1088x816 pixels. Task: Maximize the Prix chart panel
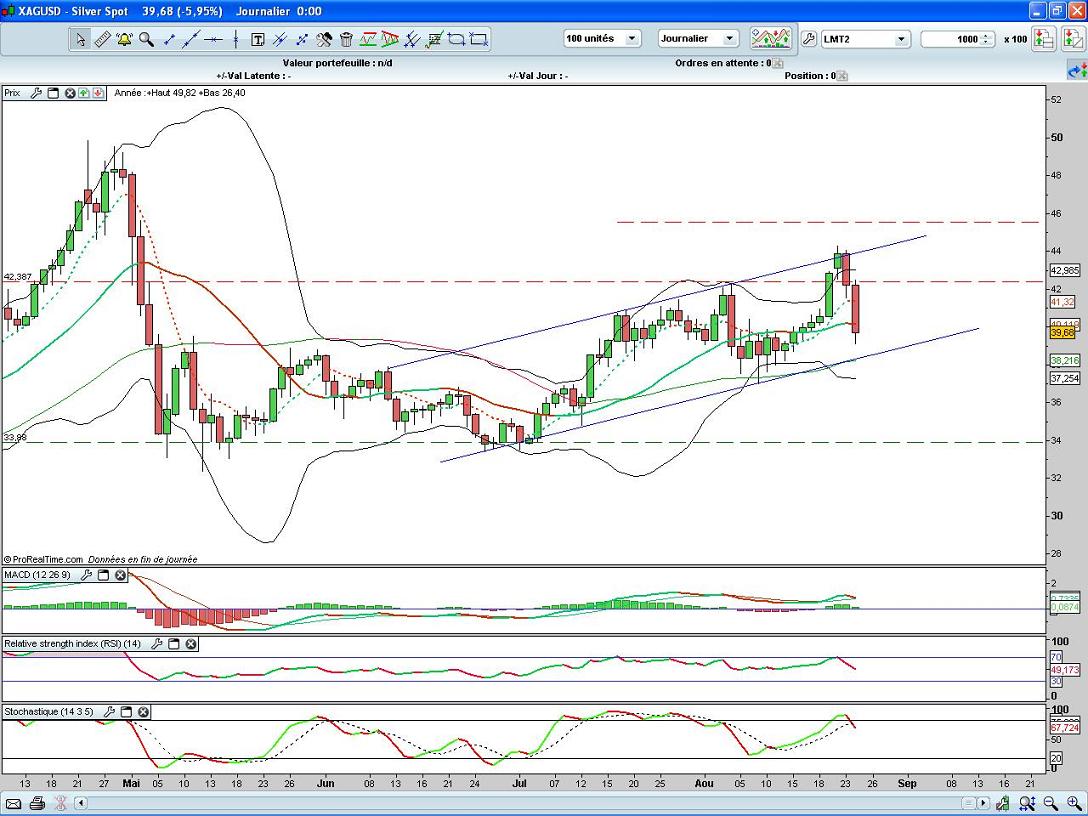point(53,93)
